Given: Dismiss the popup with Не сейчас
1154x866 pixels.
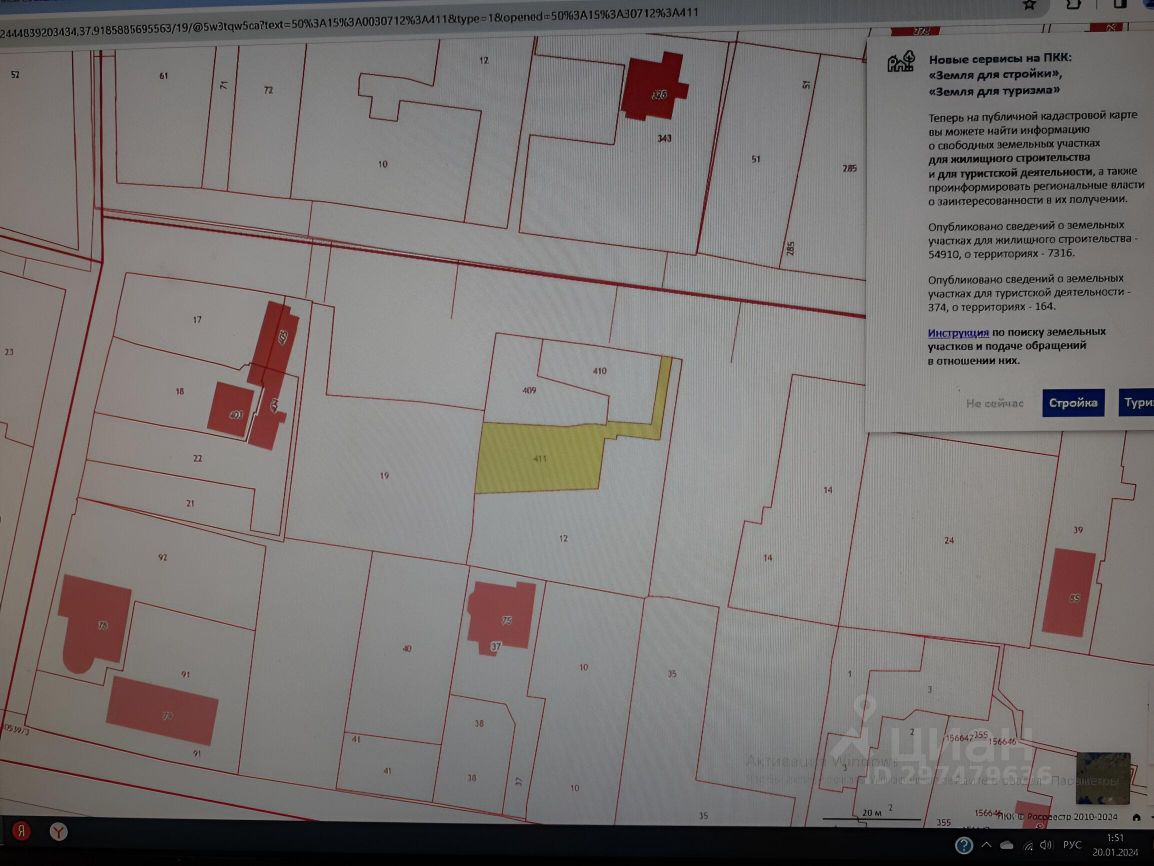Looking at the screenshot, I should [994, 403].
